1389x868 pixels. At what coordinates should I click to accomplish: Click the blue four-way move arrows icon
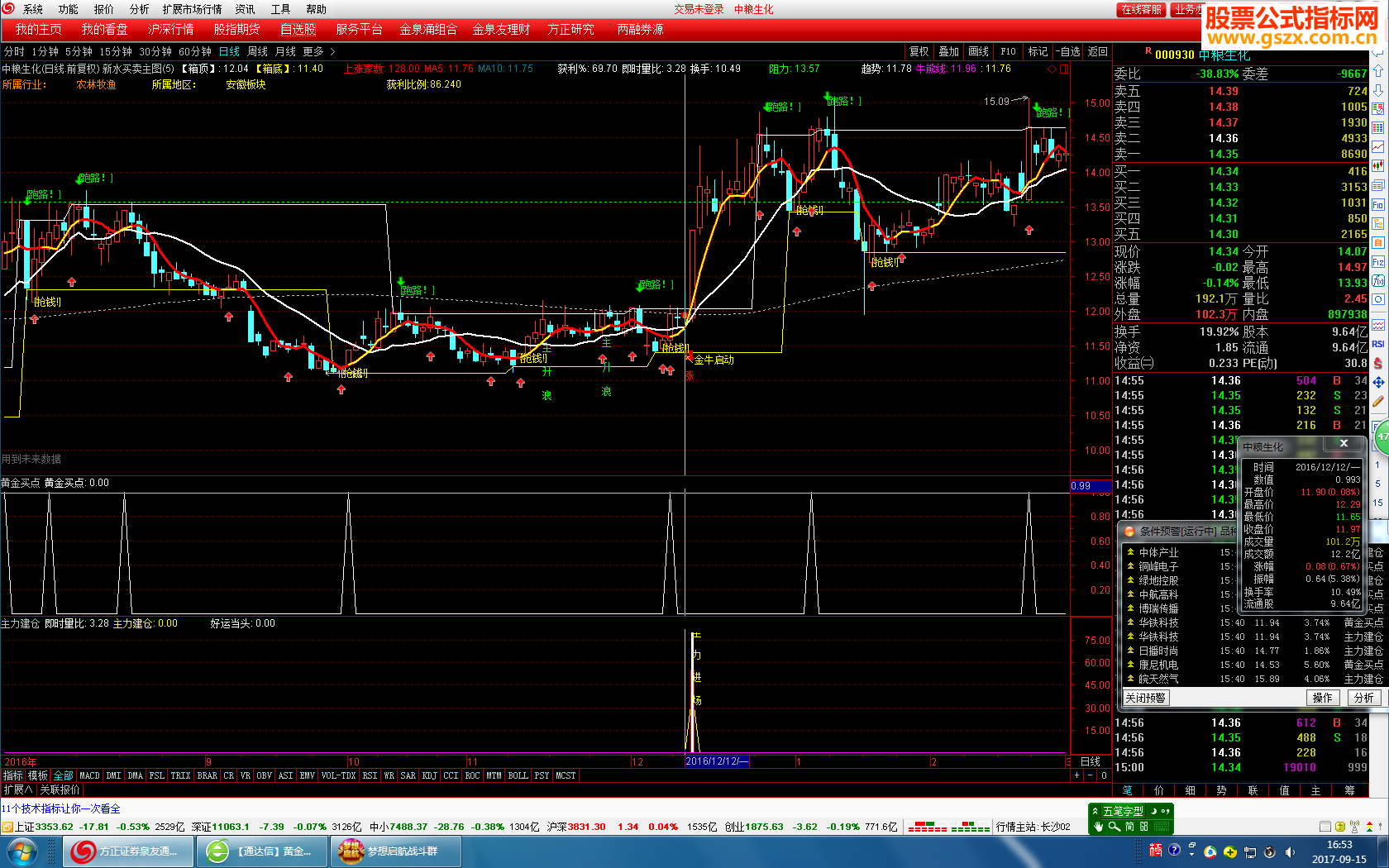[1378, 382]
